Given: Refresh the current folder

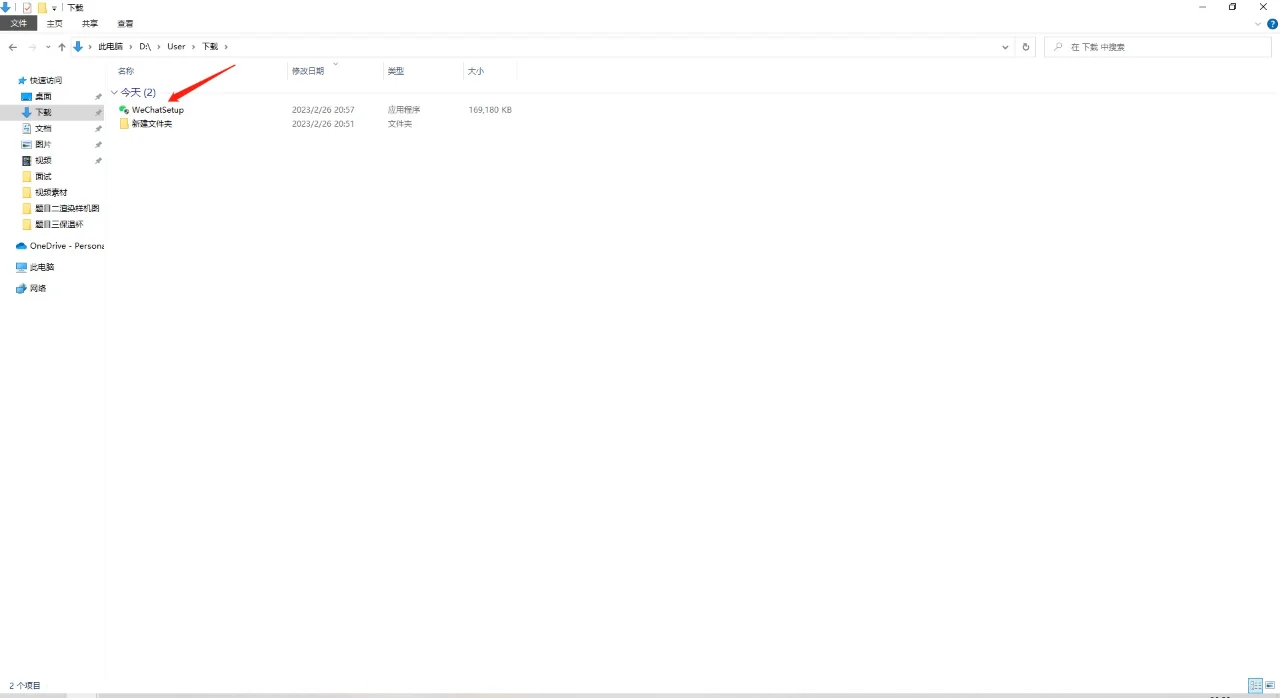Looking at the screenshot, I should coord(1025,47).
